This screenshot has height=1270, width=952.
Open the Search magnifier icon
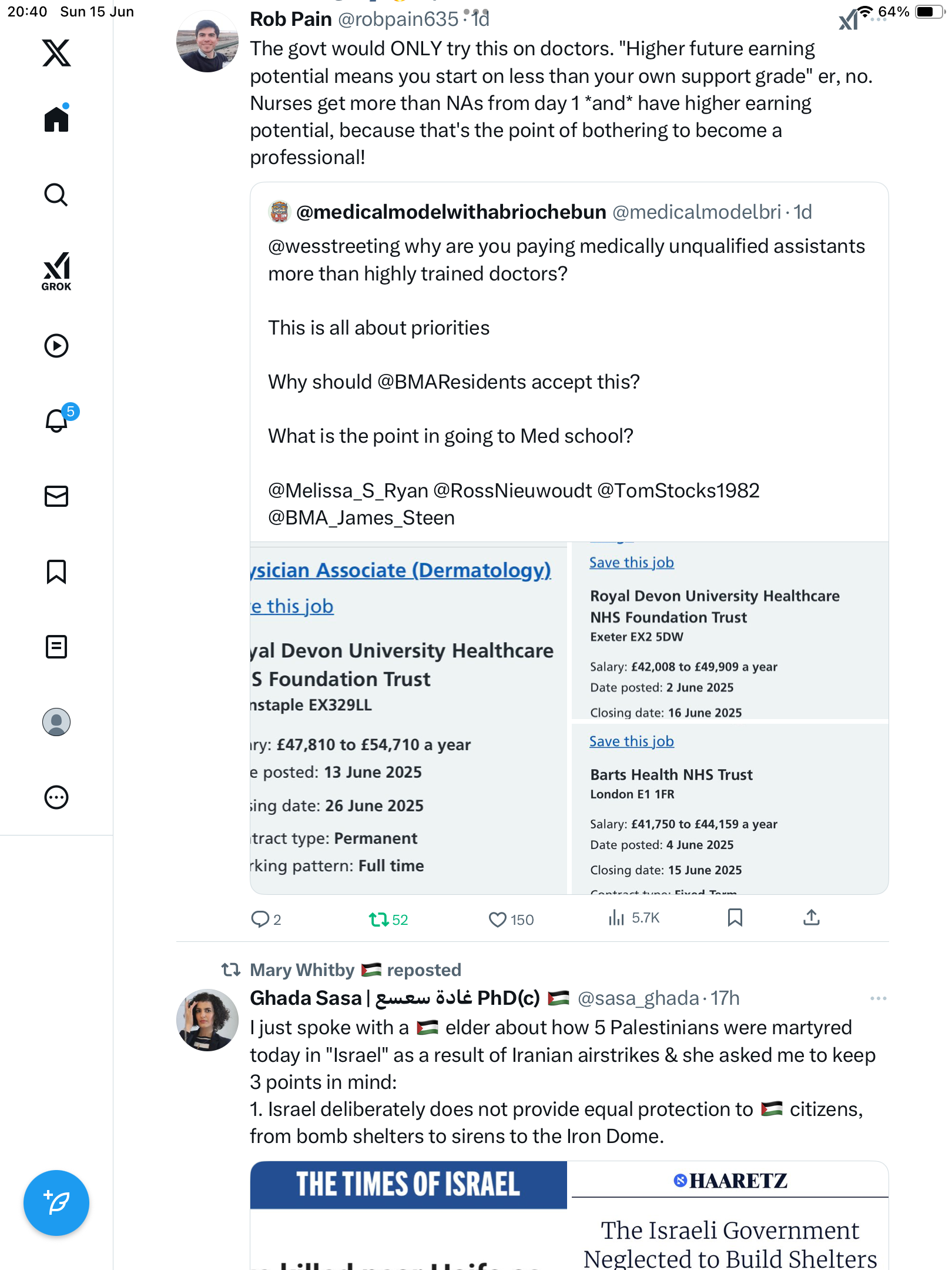(x=56, y=195)
